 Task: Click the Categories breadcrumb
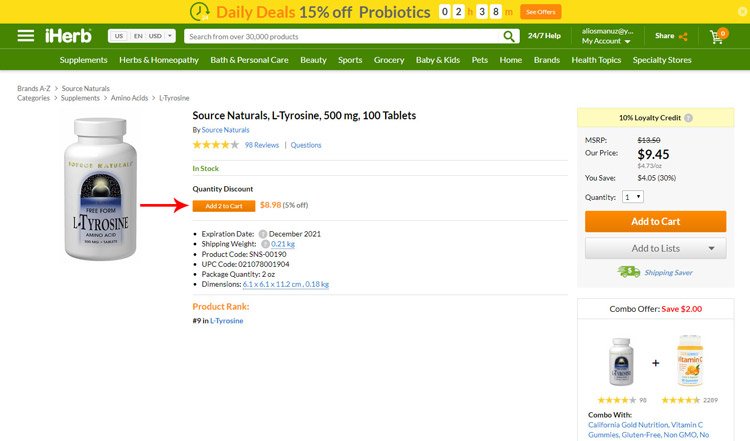(x=33, y=98)
